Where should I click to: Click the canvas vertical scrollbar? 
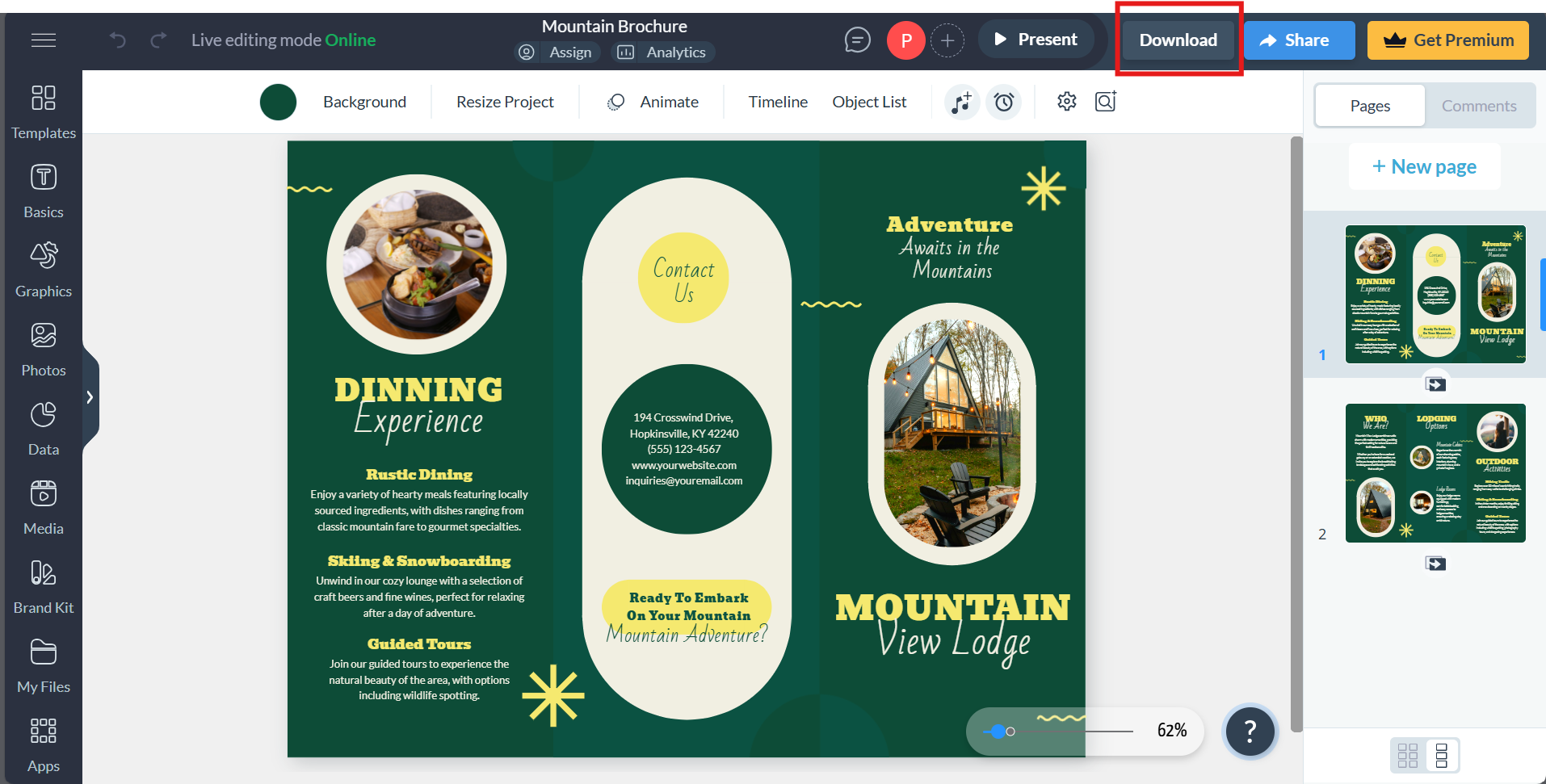(x=1296, y=434)
